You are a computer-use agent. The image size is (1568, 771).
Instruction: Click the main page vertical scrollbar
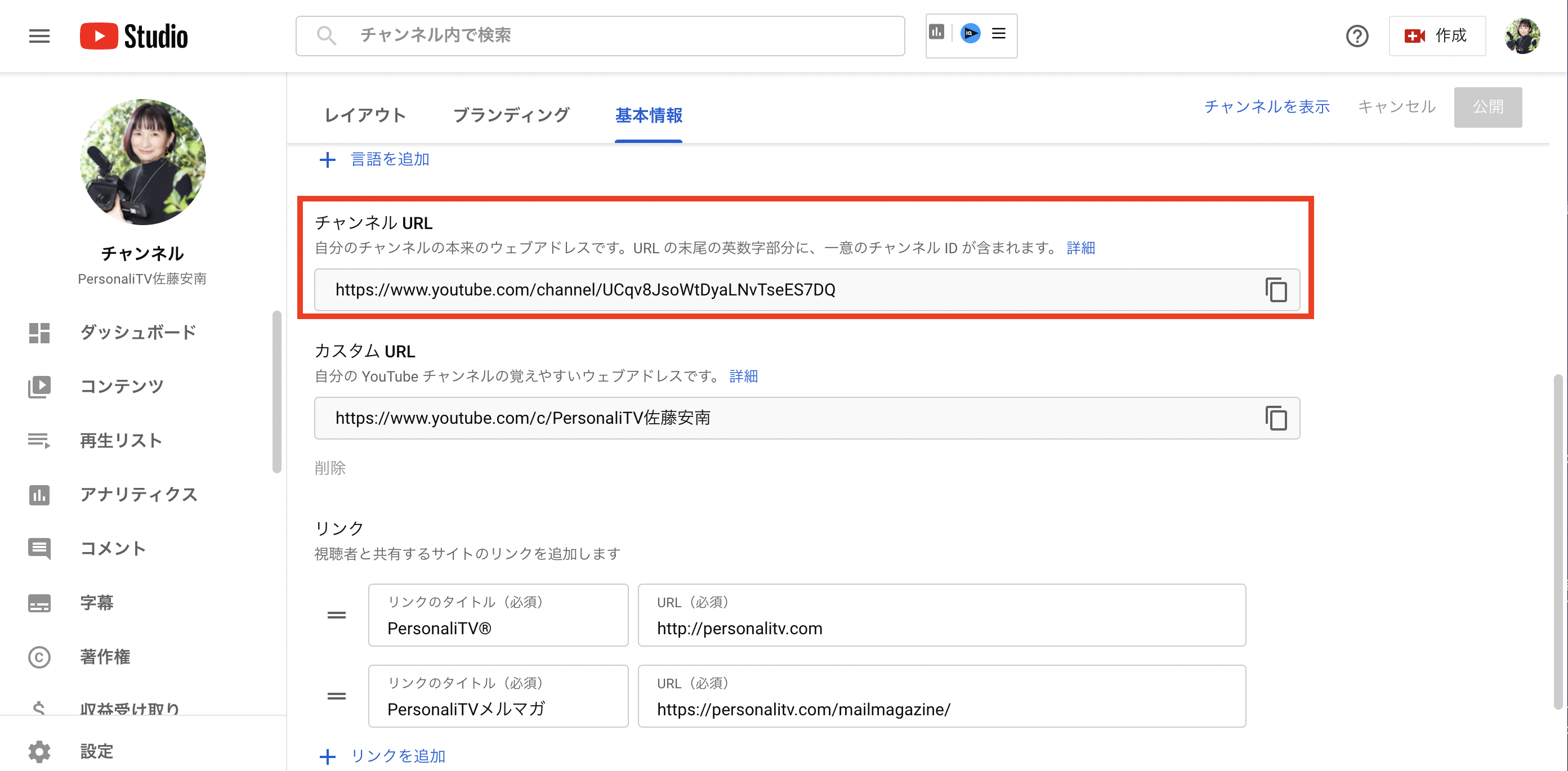tap(1558, 541)
